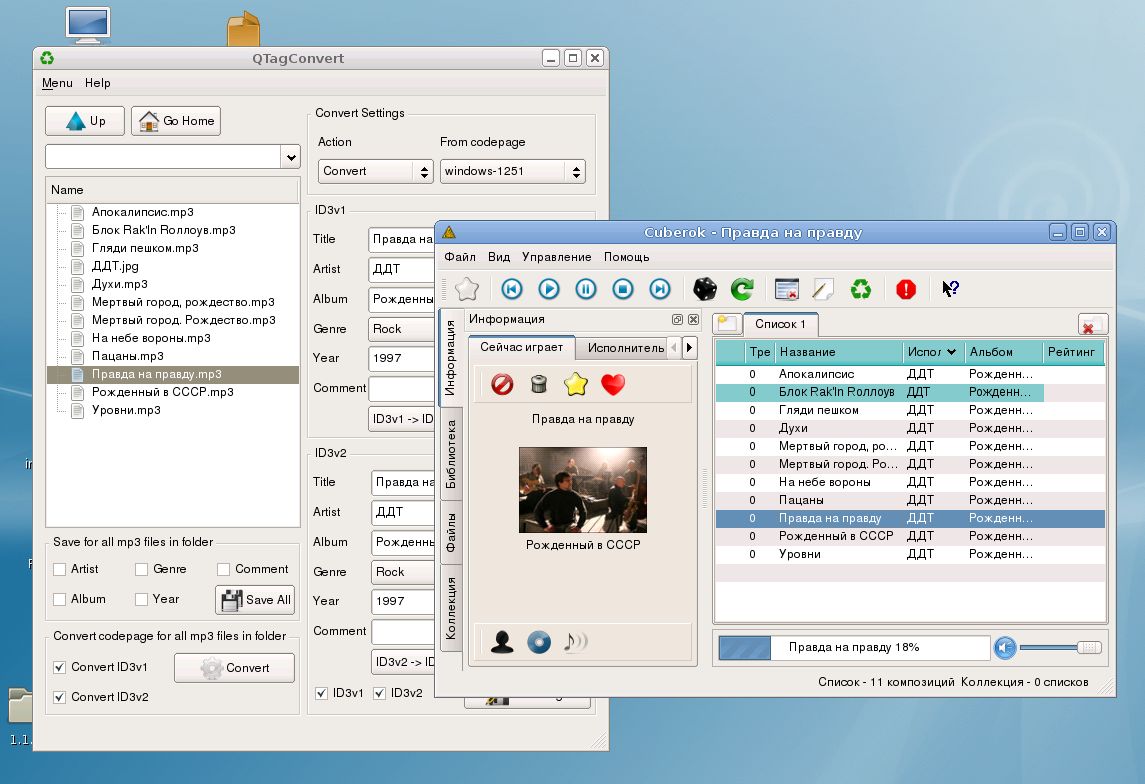The height and width of the screenshot is (784, 1145).
Task: Click the ID3v1 Year field showing 1997
Action: coord(402,358)
